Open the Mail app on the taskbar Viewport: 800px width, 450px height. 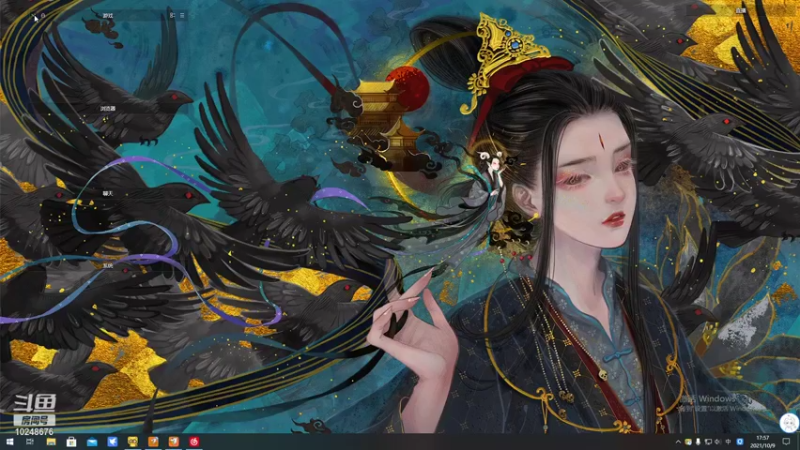coord(92,442)
